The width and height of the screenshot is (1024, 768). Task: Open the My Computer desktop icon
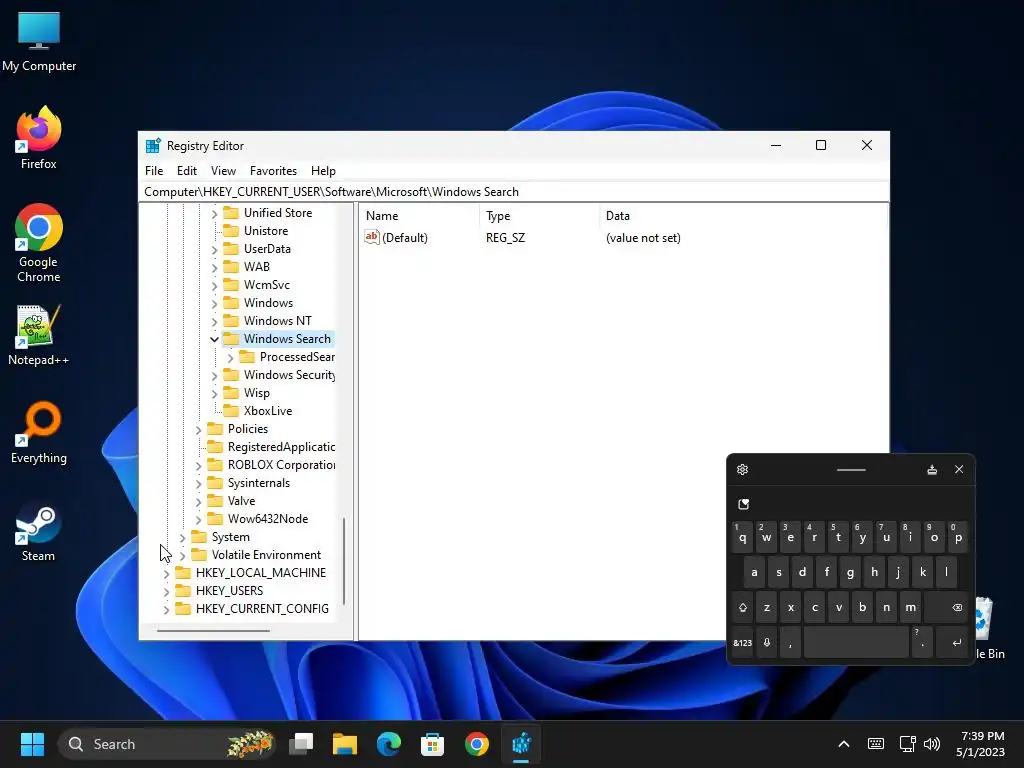coord(39,42)
